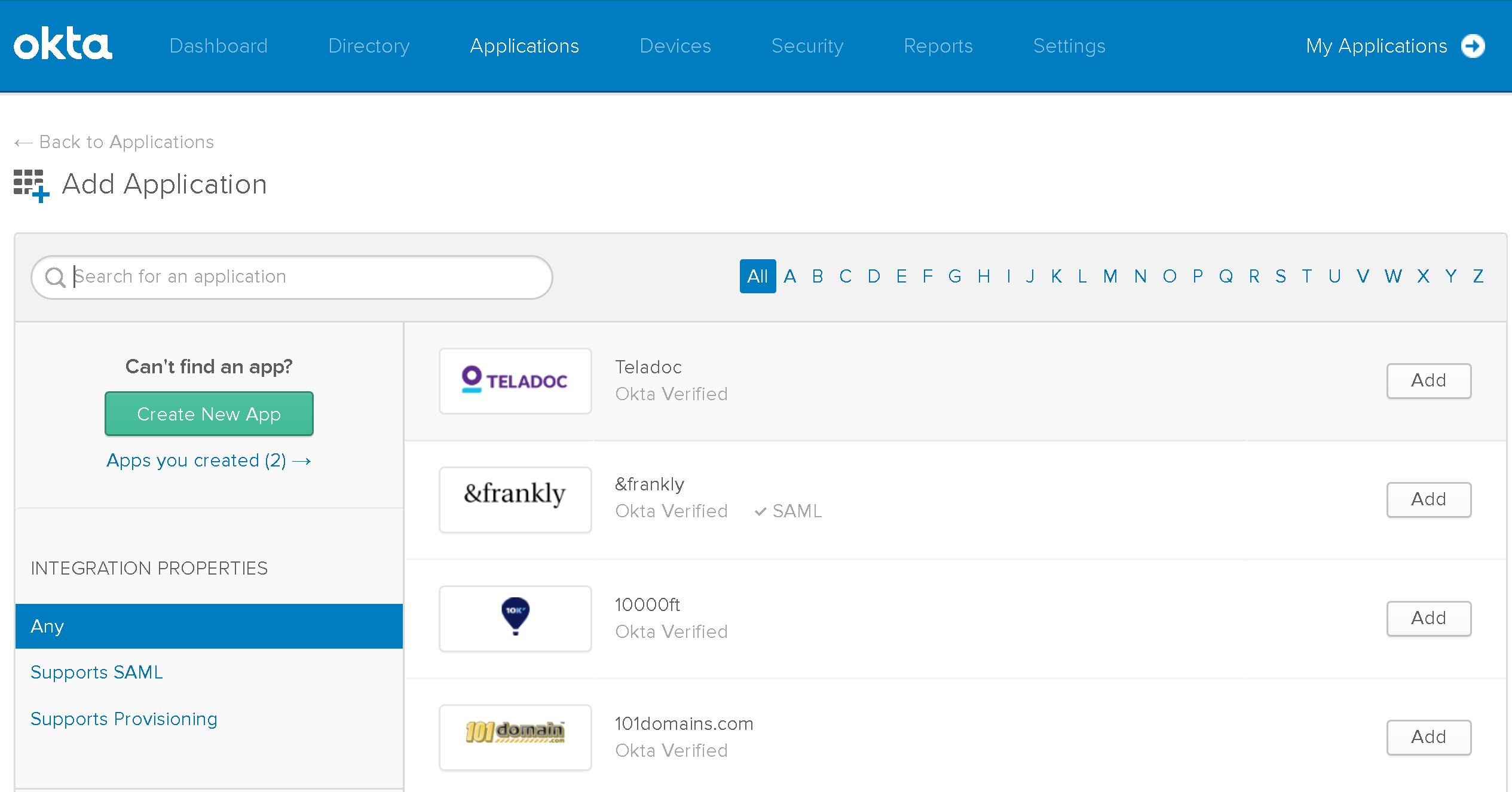Select the Any integration filter
This screenshot has height=792, width=1512.
coord(209,626)
